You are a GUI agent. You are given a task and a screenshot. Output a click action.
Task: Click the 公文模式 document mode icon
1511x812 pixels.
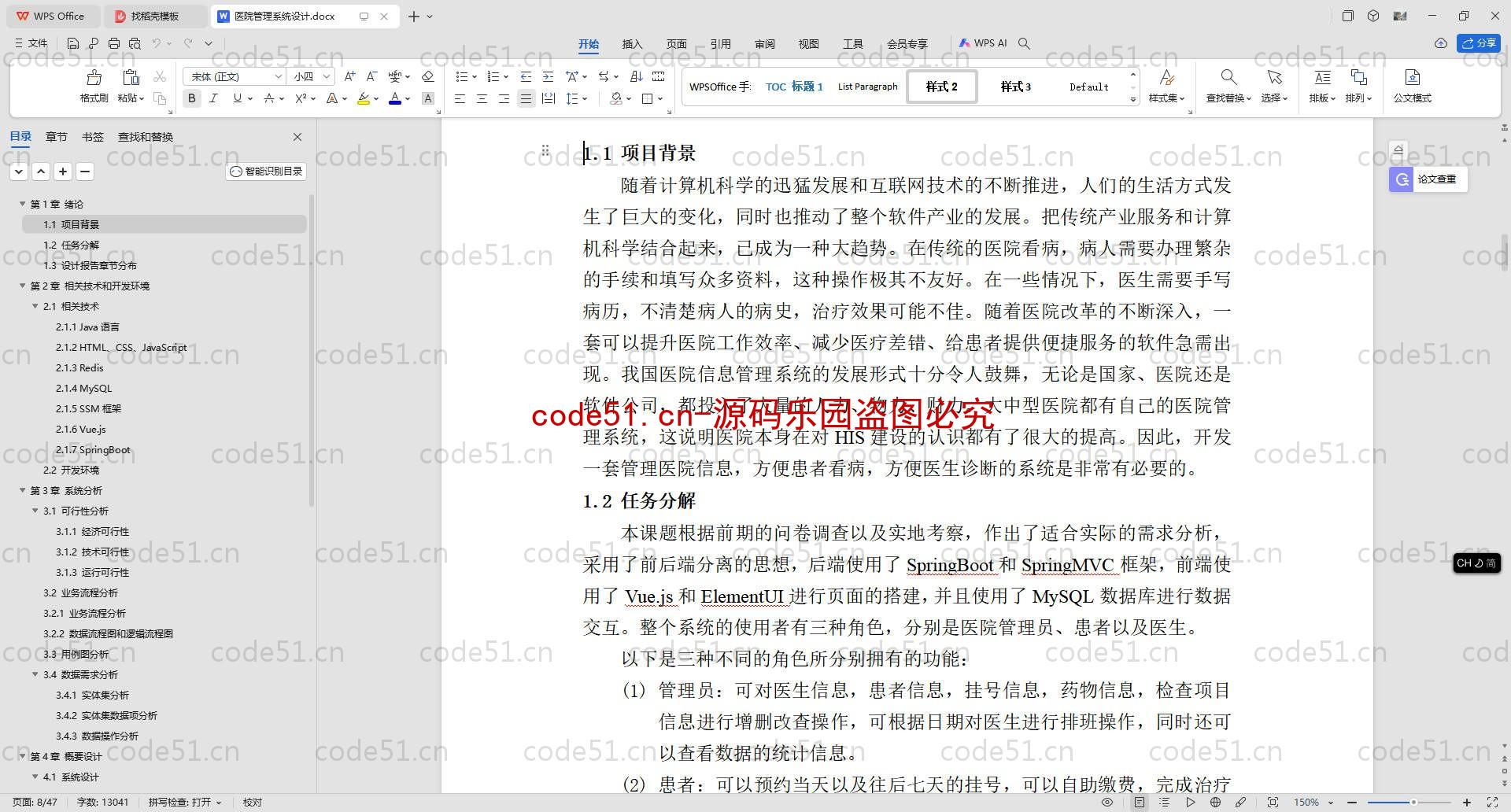pyautogui.click(x=1413, y=77)
